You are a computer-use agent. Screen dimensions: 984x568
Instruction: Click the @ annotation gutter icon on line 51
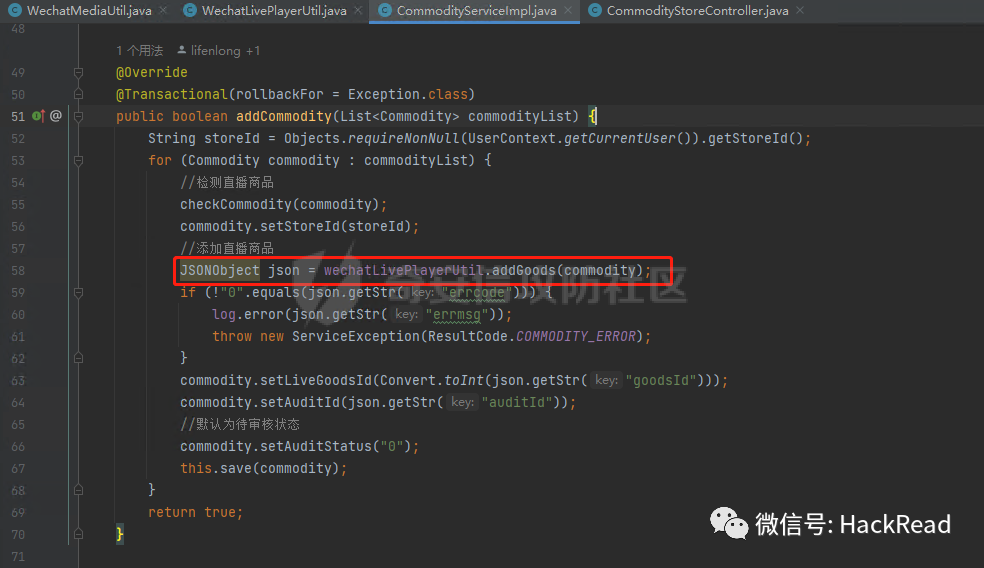click(56, 116)
